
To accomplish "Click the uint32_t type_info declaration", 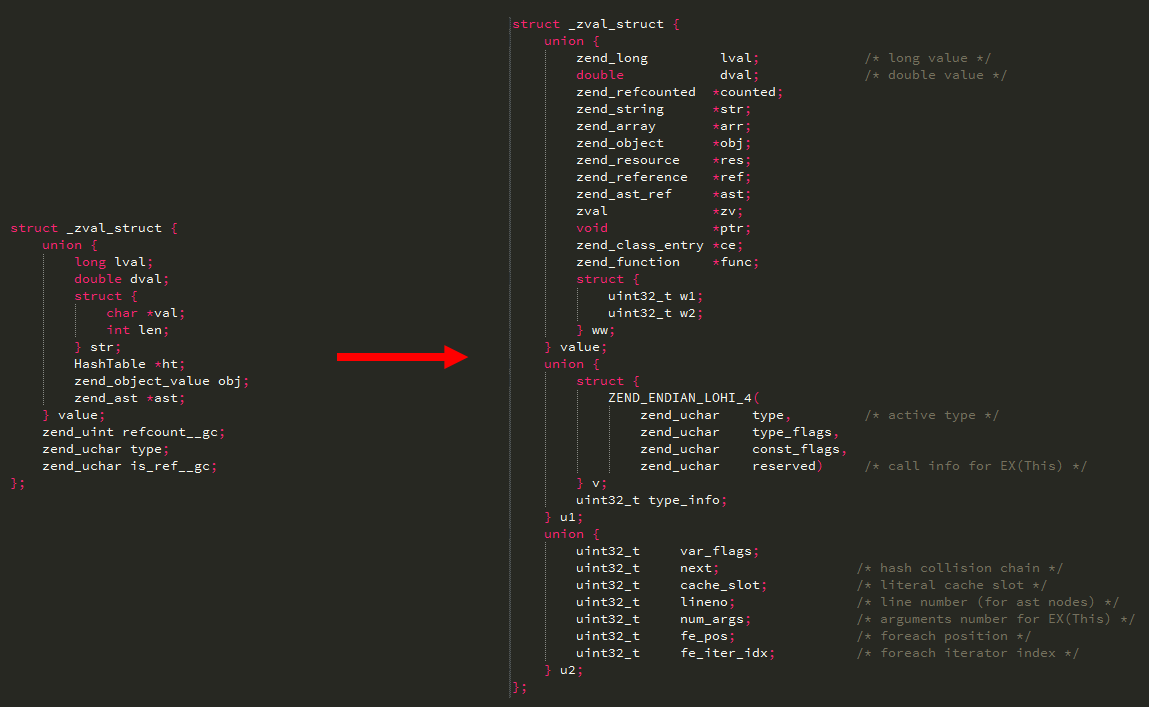I will click(x=651, y=500).
